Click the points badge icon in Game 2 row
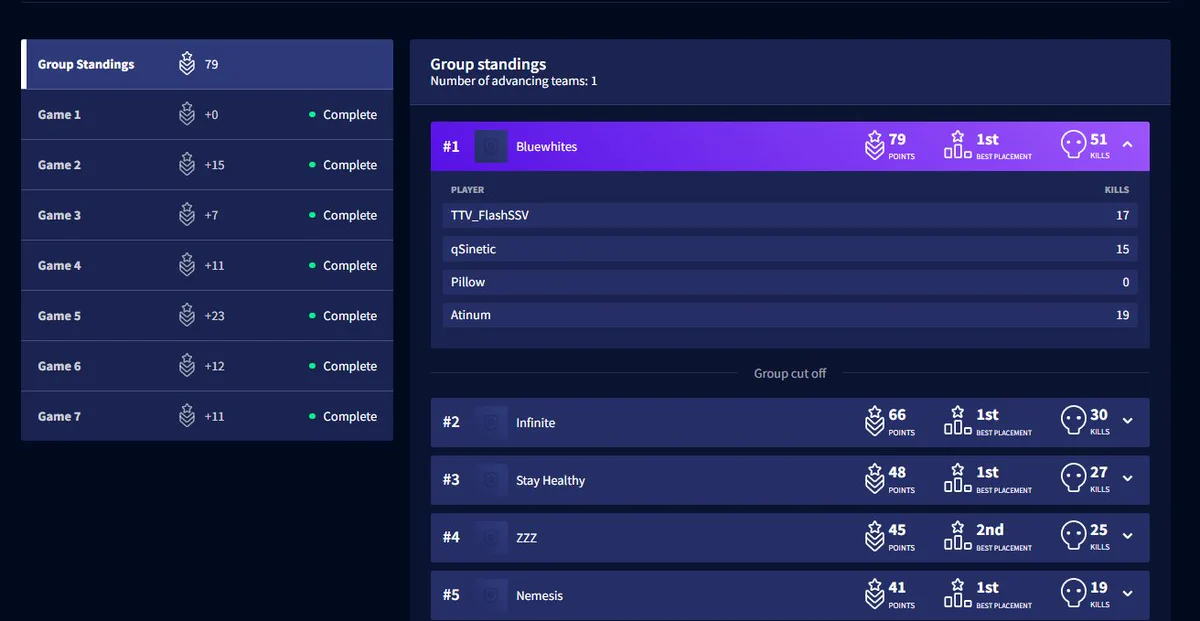 (x=187, y=164)
